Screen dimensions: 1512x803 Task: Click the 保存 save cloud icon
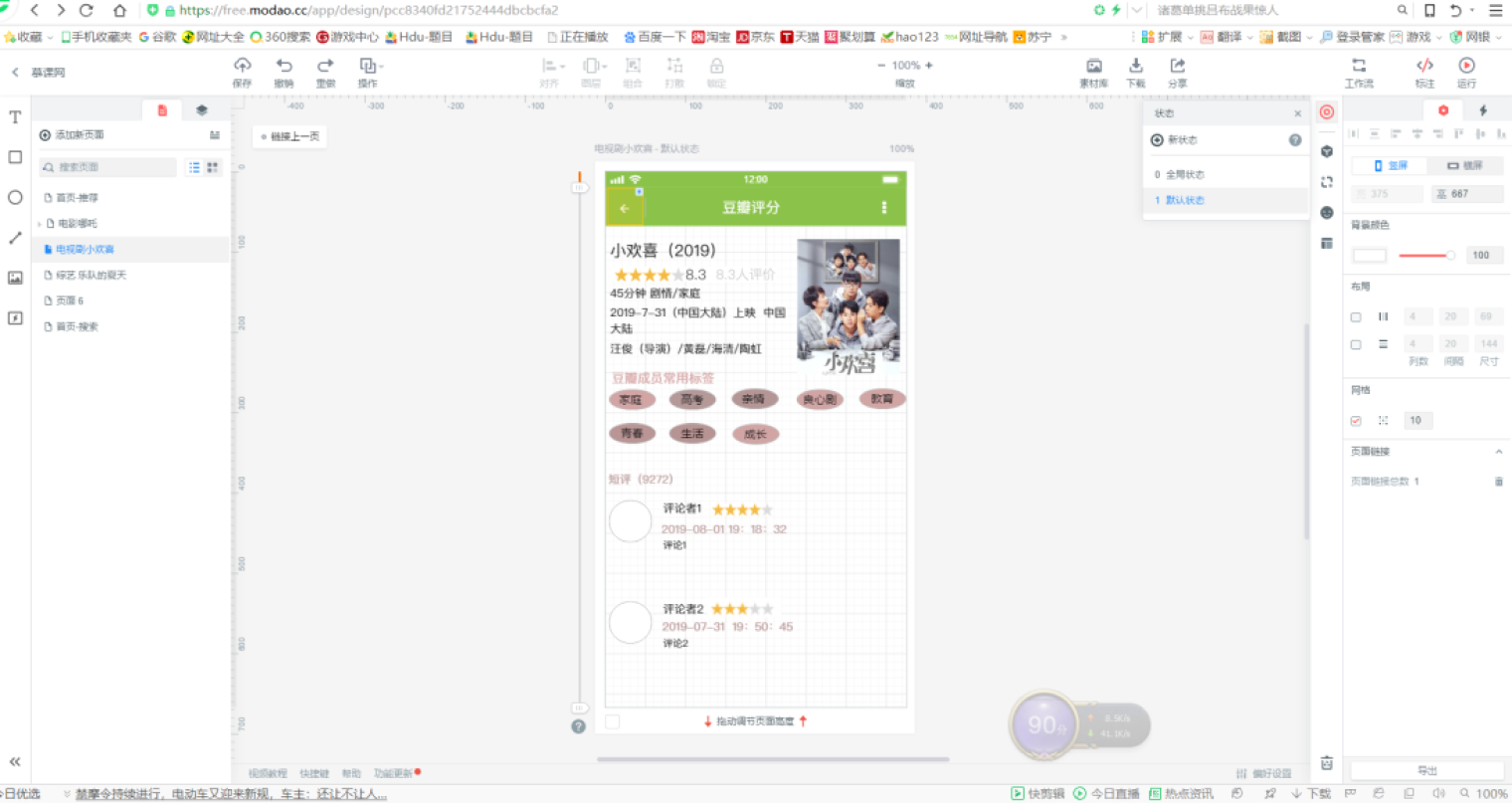coord(242,66)
